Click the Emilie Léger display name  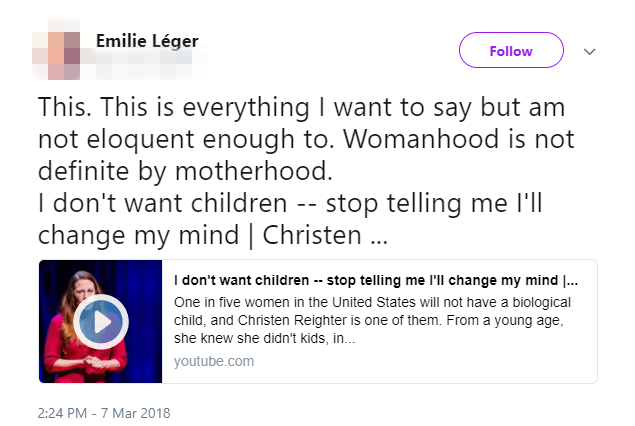[x=148, y=41]
